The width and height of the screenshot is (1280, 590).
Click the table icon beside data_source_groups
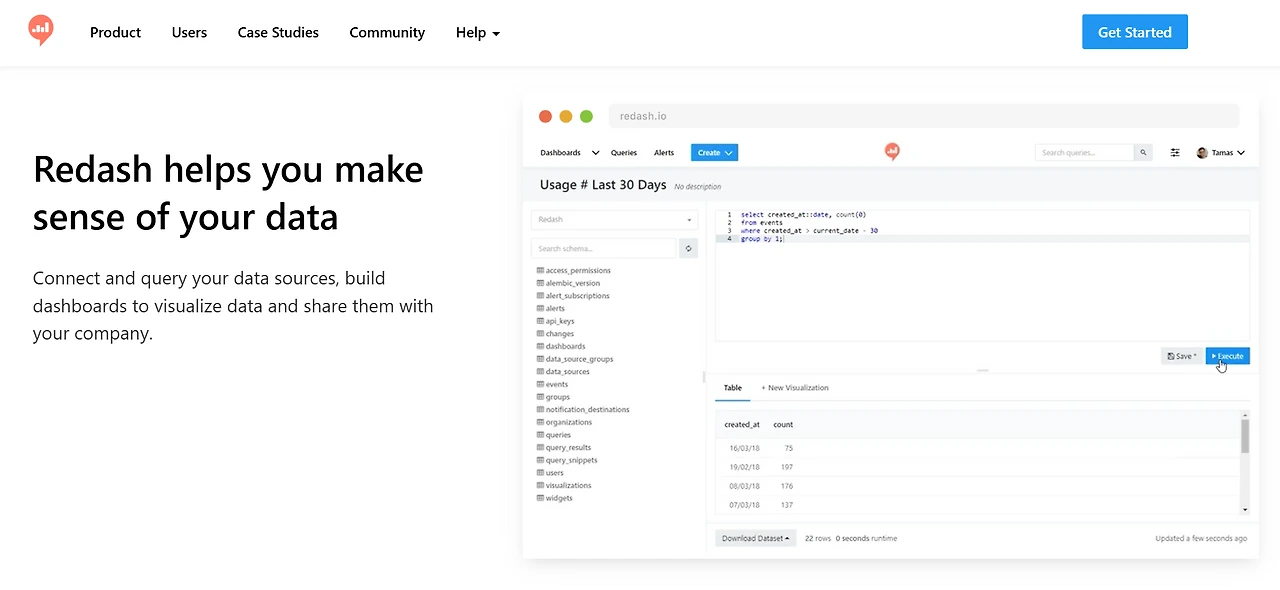[x=540, y=359]
